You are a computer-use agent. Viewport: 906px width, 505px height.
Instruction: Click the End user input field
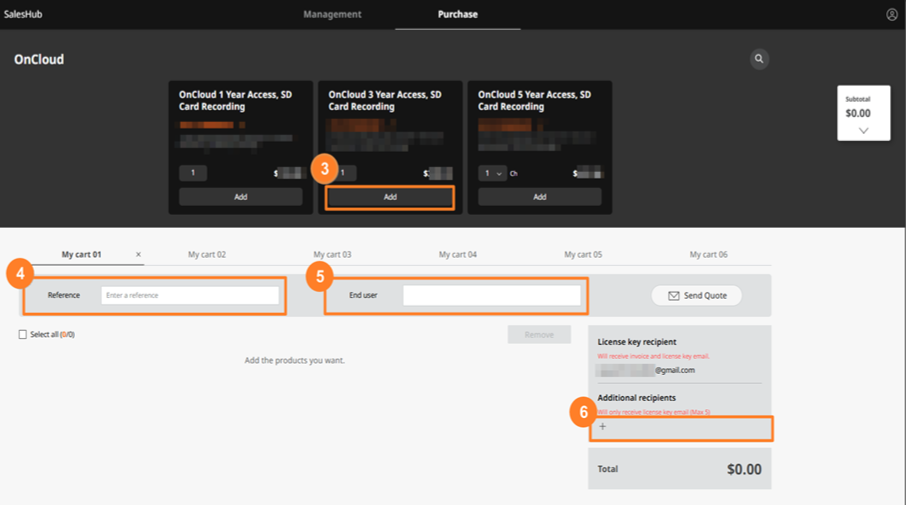(492, 295)
